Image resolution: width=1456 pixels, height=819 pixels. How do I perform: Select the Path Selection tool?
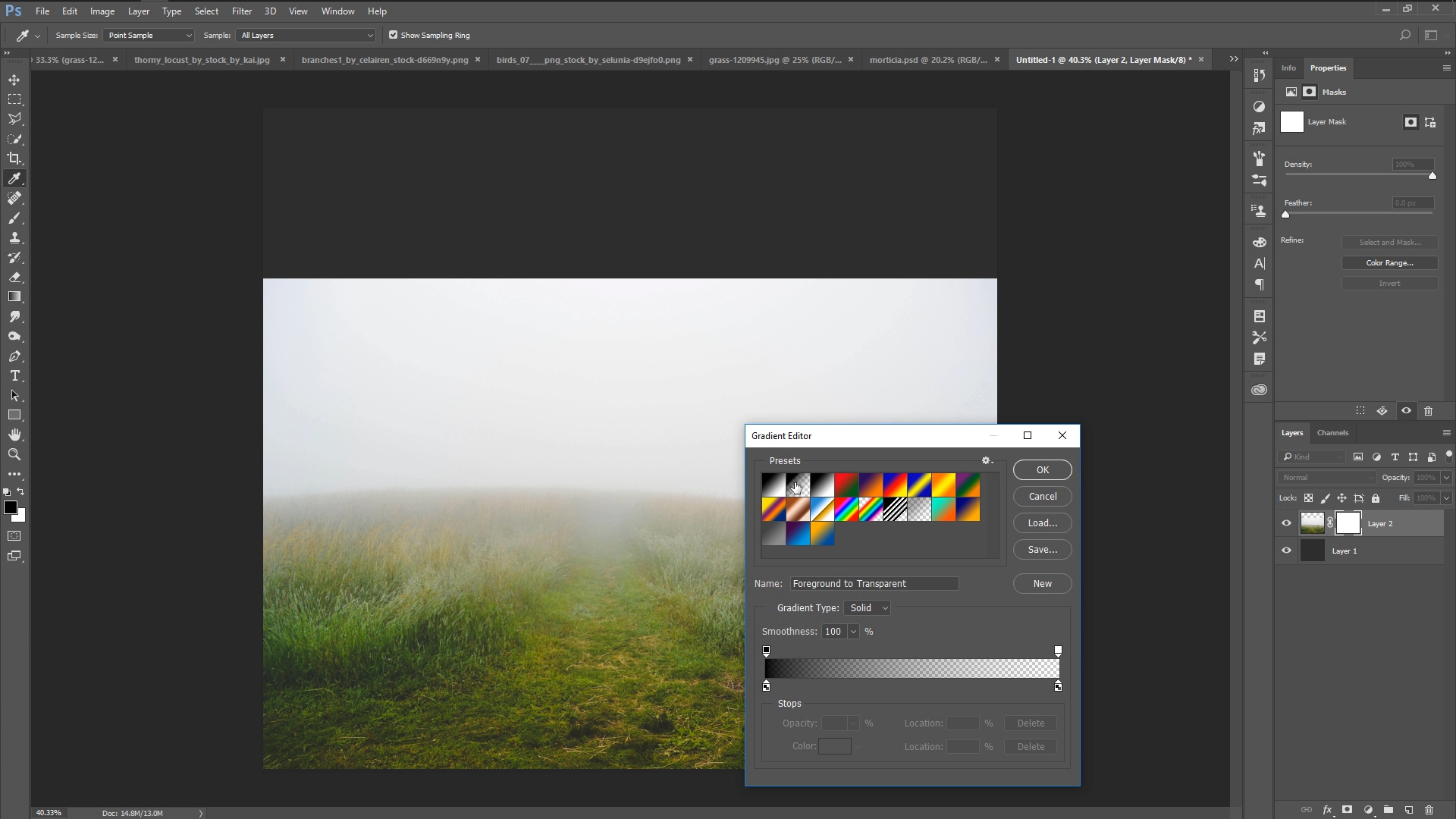(x=14, y=396)
